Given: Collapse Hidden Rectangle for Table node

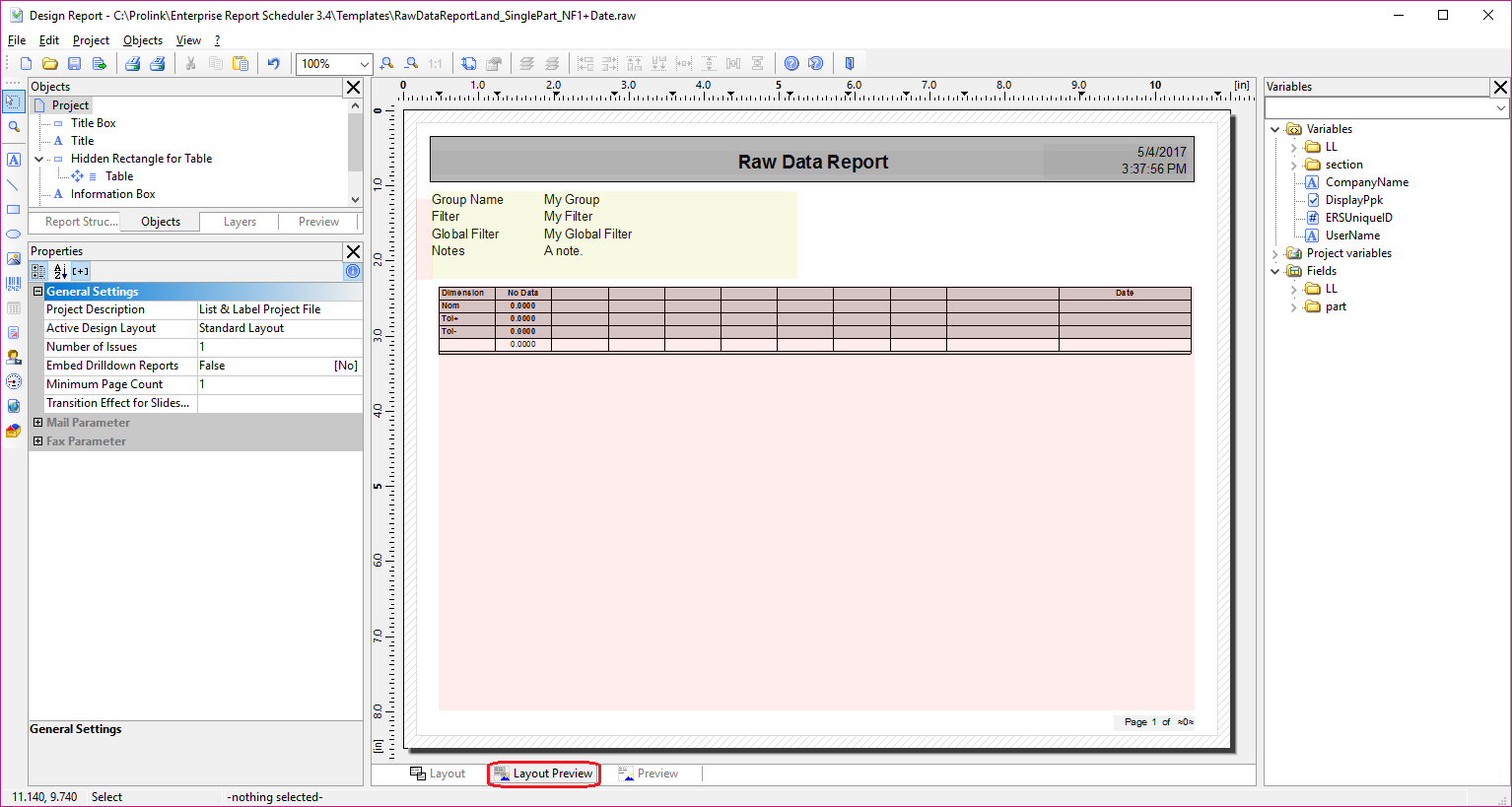Looking at the screenshot, I should pyautogui.click(x=39, y=159).
